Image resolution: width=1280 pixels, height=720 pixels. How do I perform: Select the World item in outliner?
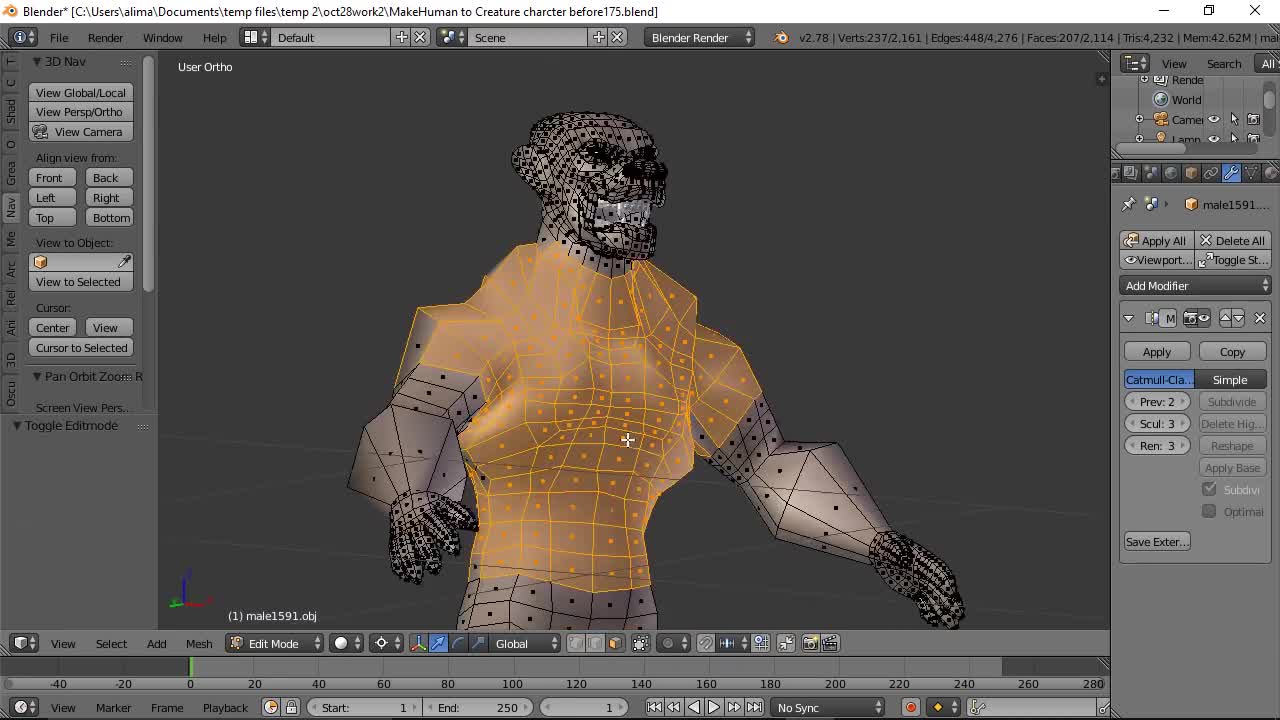(x=1178, y=100)
